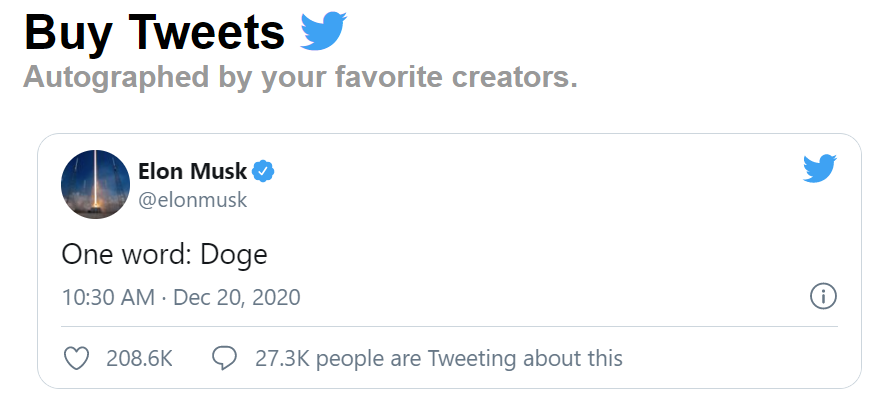Click the Dec 20, 2020 date text
This screenshot has height=405, width=878.
(x=237, y=297)
